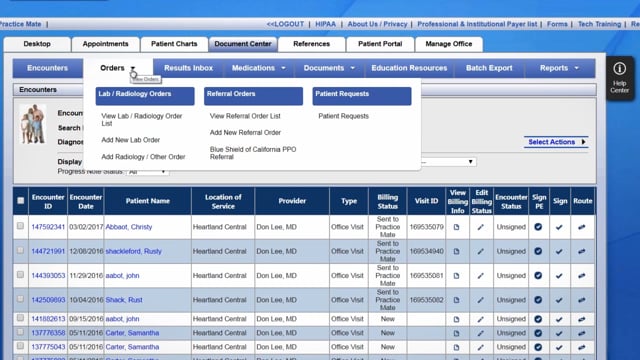The width and height of the screenshot is (640, 360).
Task: Check the box for encounter 137776358
Action: [x=20, y=332]
